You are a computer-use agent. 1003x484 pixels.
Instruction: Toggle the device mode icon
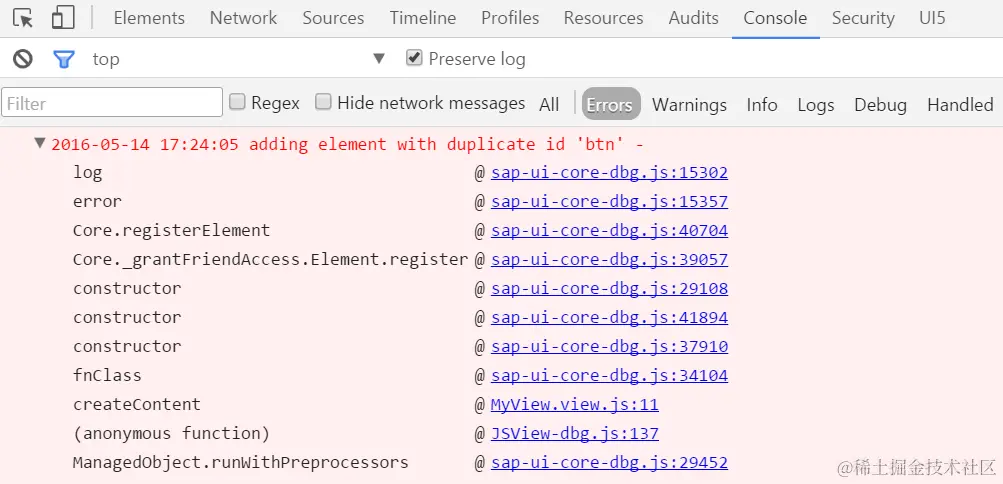(63, 18)
